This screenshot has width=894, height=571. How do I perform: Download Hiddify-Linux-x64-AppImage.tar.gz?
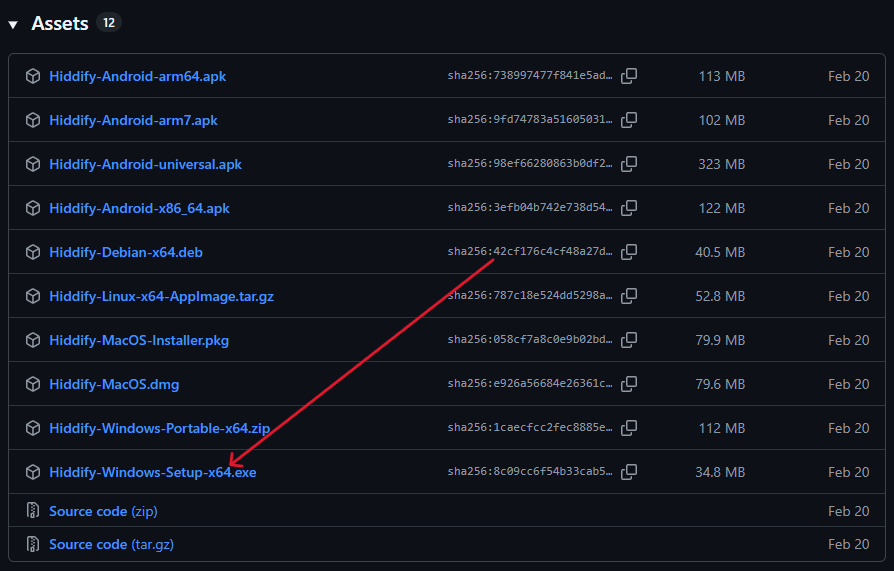(x=161, y=296)
